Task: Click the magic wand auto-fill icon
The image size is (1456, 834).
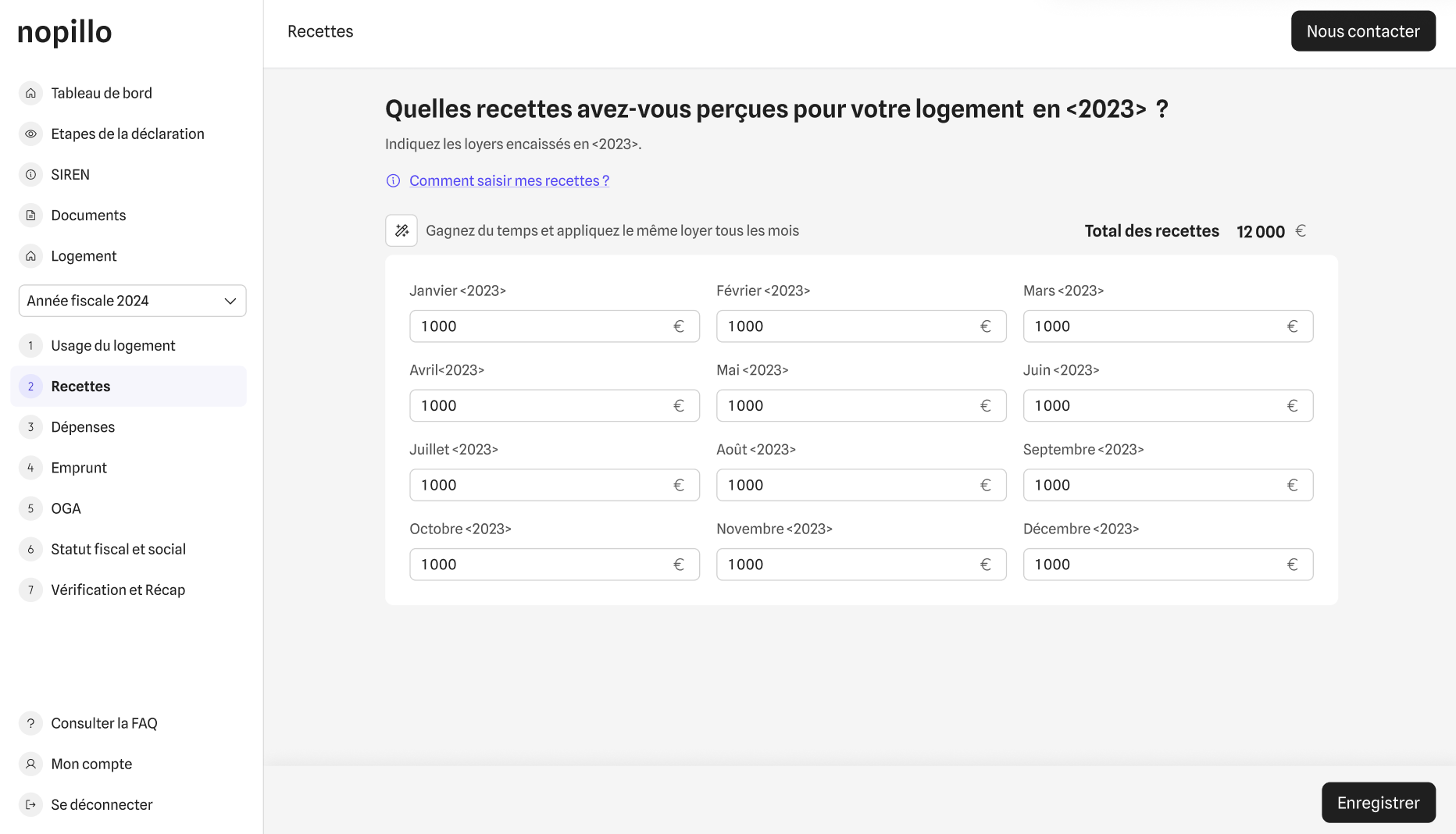Action: [x=401, y=230]
